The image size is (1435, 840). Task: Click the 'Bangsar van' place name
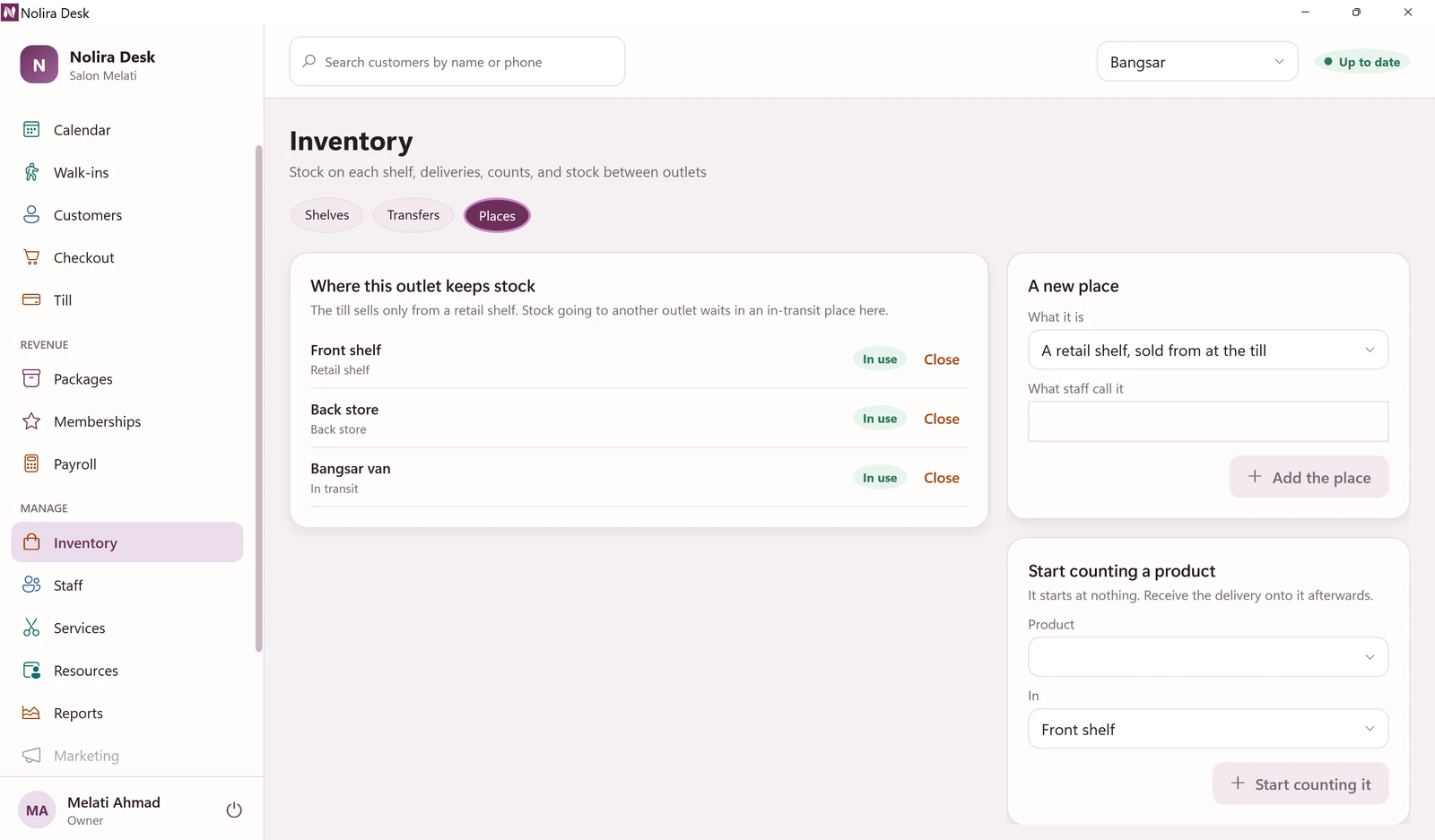coord(351,469)
